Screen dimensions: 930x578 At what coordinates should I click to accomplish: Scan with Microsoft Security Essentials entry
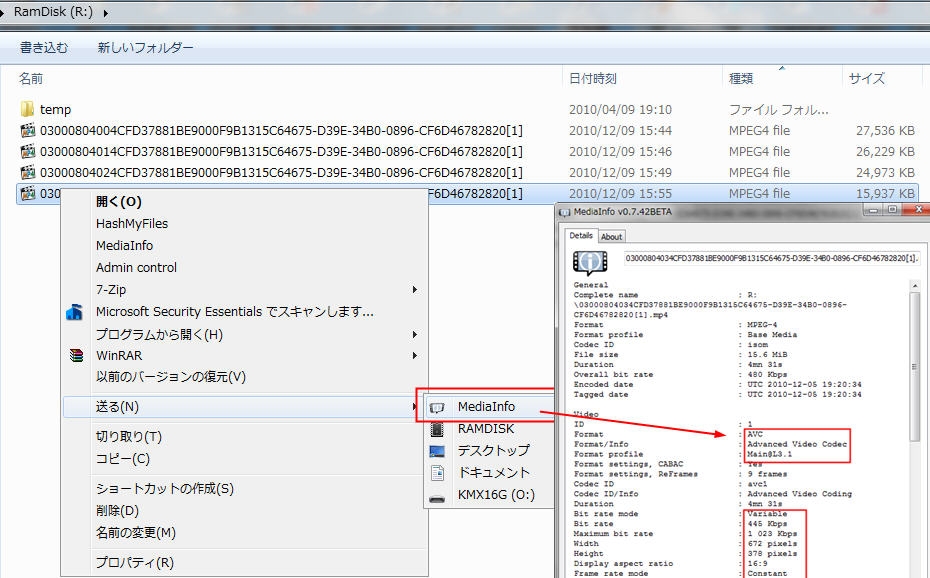click(x=235, y=312)
